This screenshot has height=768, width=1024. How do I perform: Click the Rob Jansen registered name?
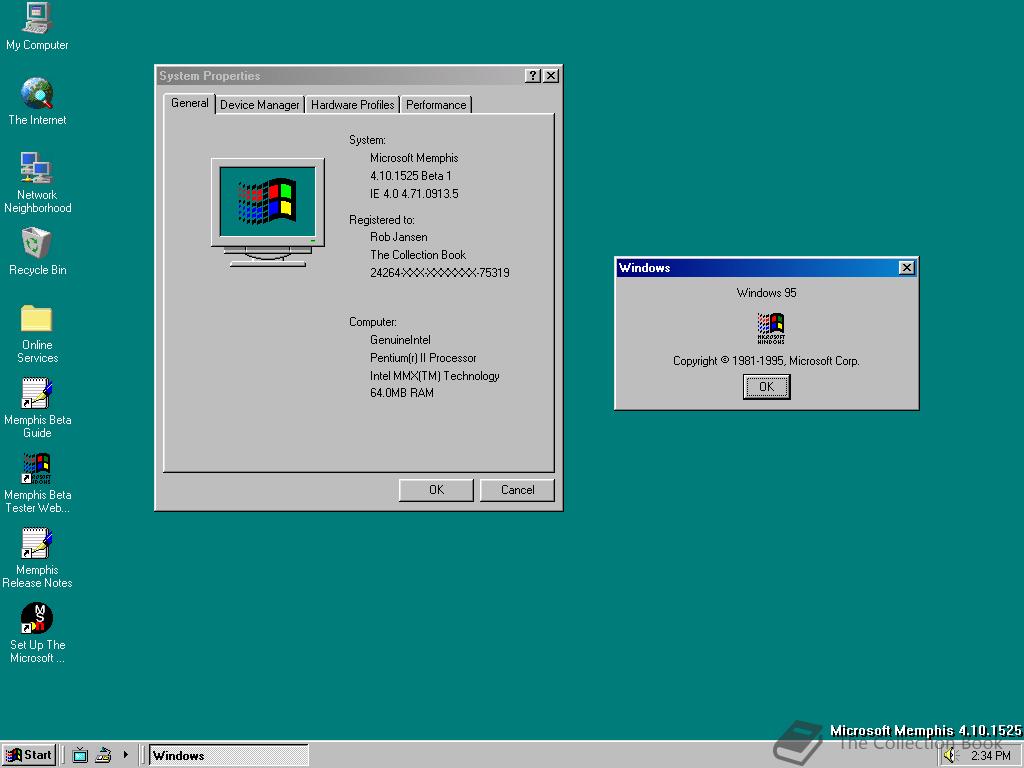(398, 237)
